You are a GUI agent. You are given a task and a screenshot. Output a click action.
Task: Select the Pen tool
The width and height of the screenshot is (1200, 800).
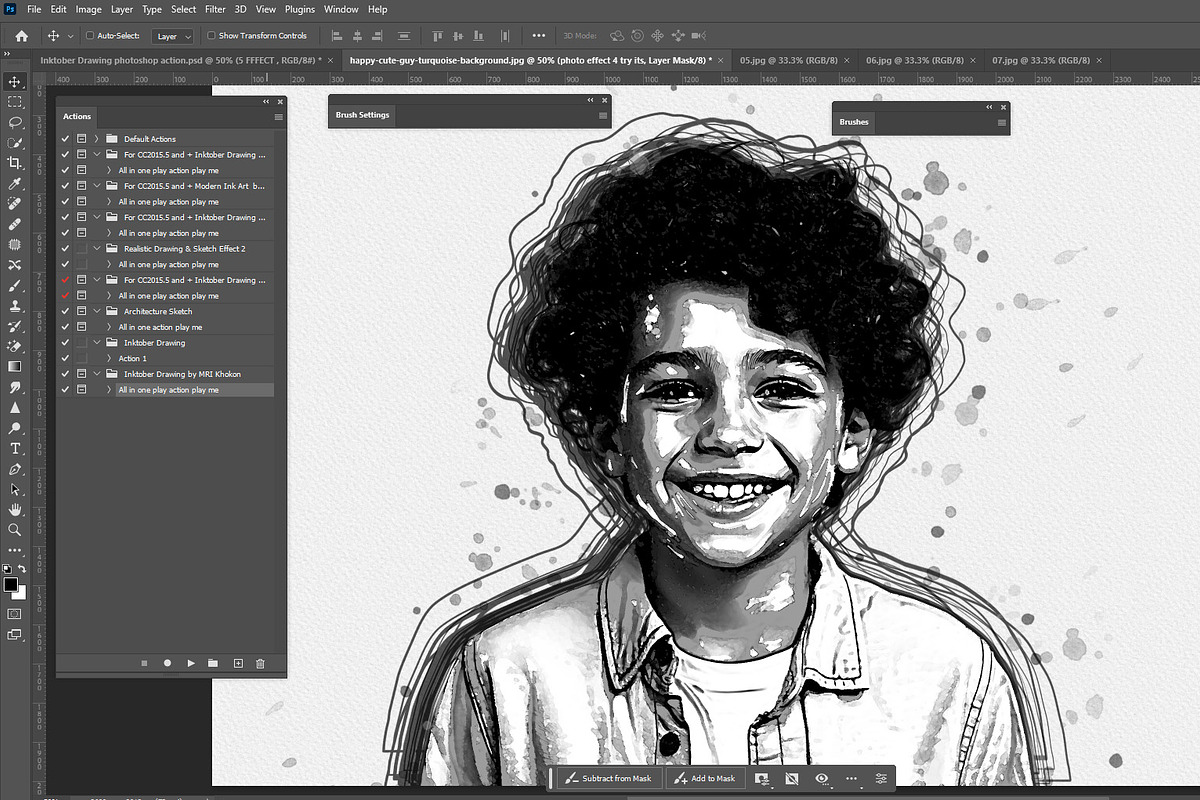pos(15,469)
